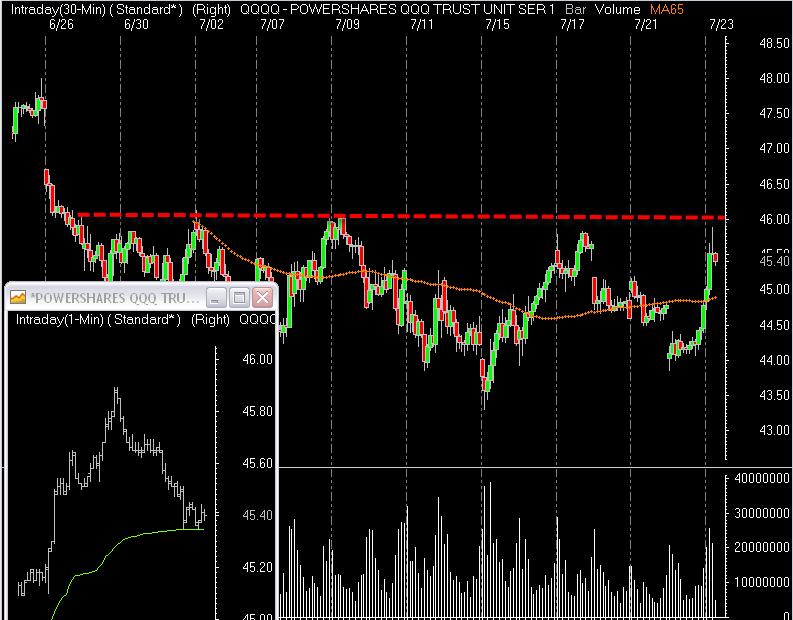Click the QQQQ - POWERSHARES QQQ TRUST title text
The image size is (793, 620).
pos(397,10)
